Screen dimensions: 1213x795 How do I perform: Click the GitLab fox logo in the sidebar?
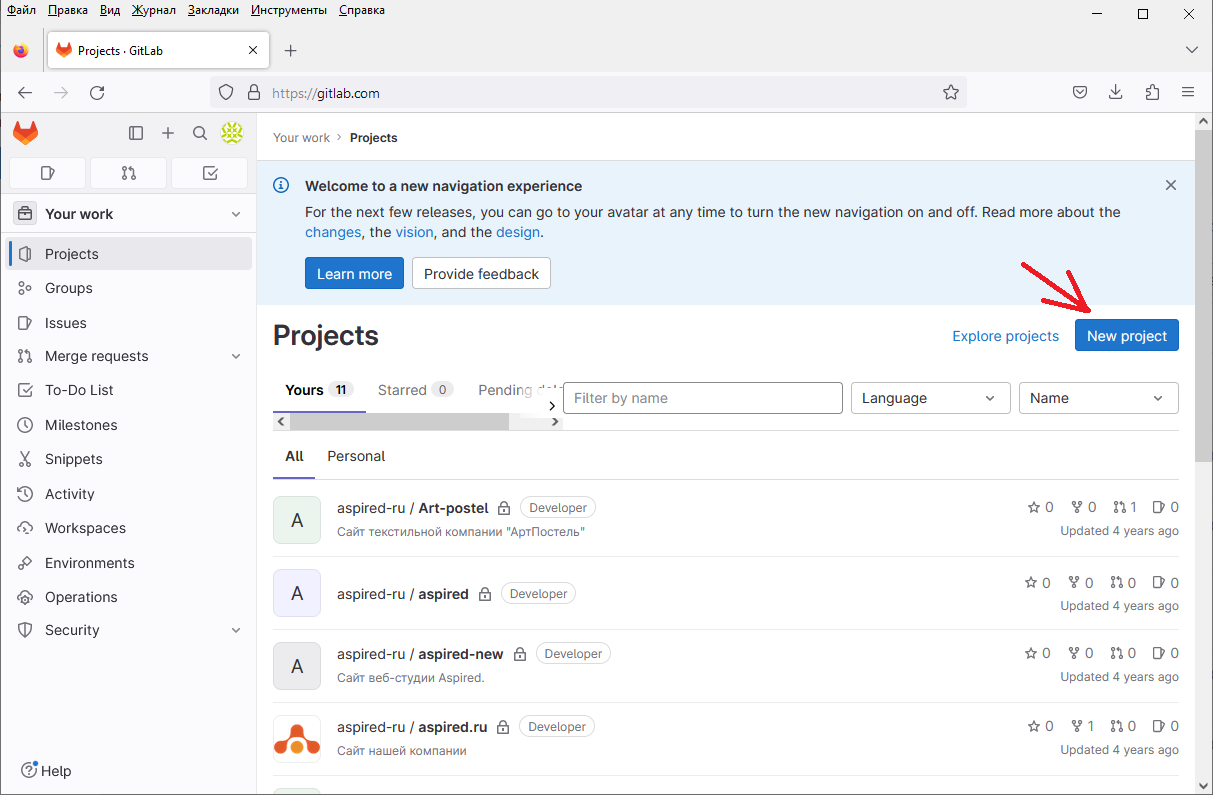pyautogui.click(x=25, y=133)
